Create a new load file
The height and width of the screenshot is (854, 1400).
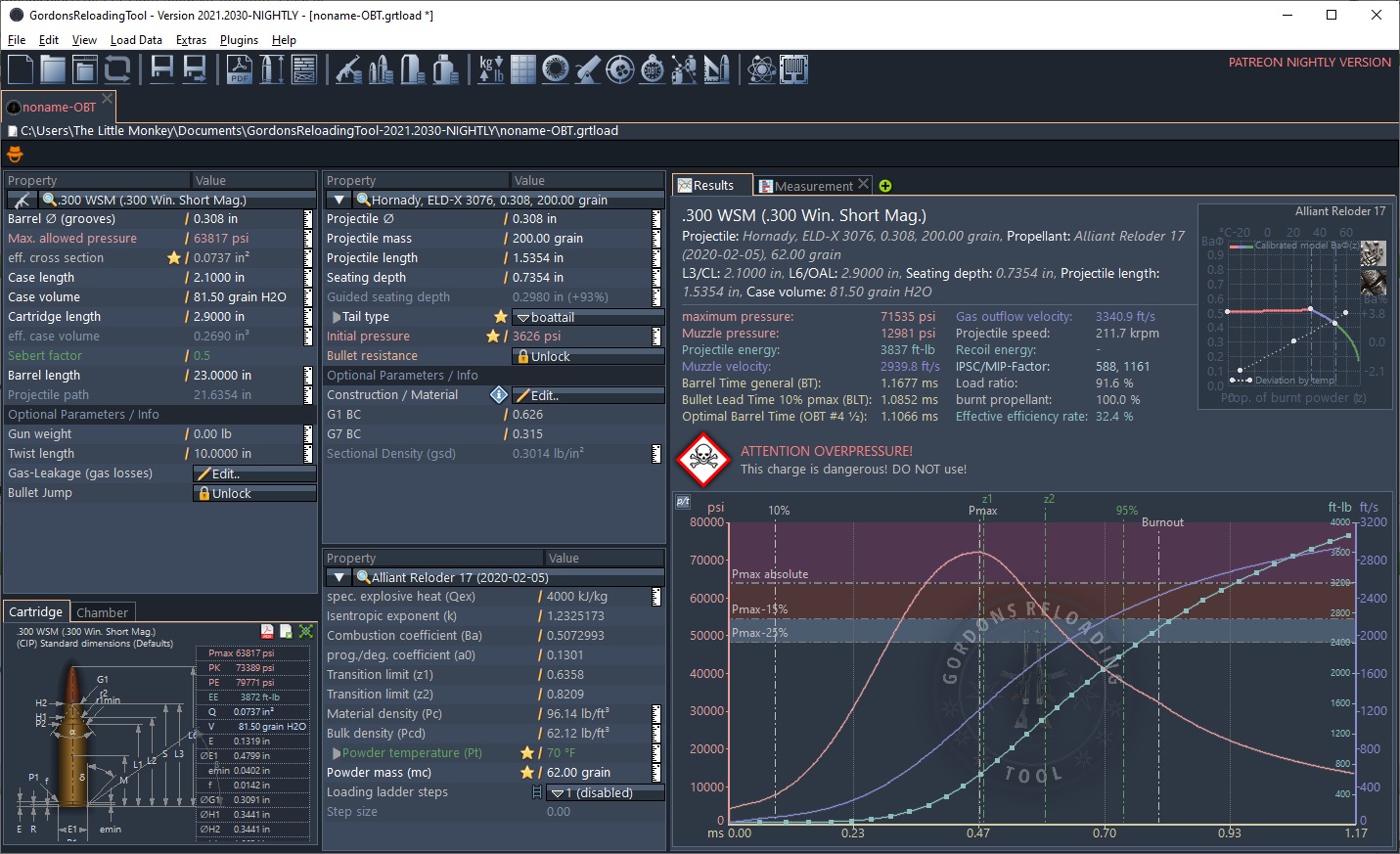[21, 69]
